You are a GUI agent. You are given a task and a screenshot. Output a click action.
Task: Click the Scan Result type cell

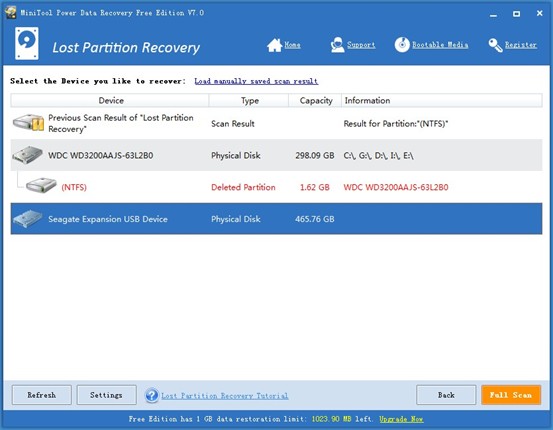(233, 124)
